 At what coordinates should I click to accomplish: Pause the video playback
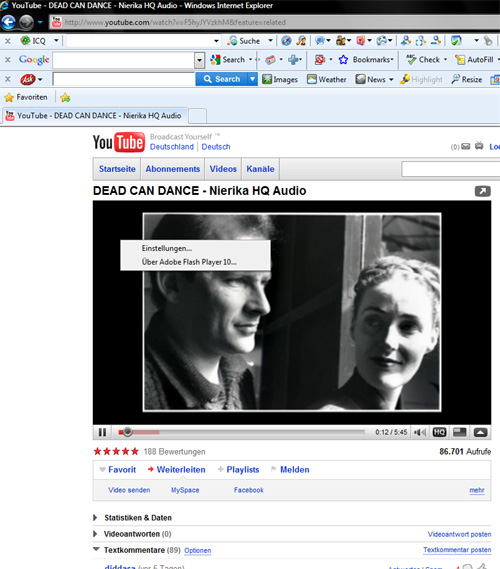tap(102, 432)
